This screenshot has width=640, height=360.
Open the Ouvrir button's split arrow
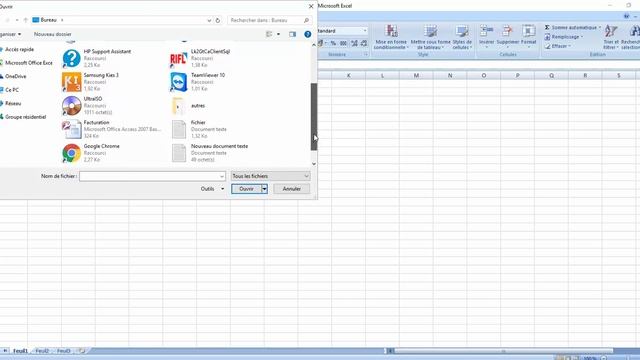[264, 189]
